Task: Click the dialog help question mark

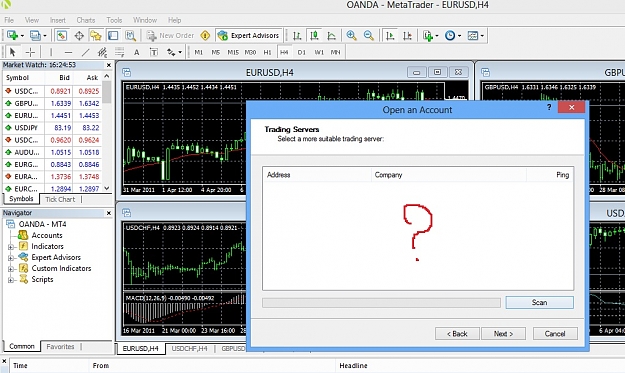Action: click(549, 107)
